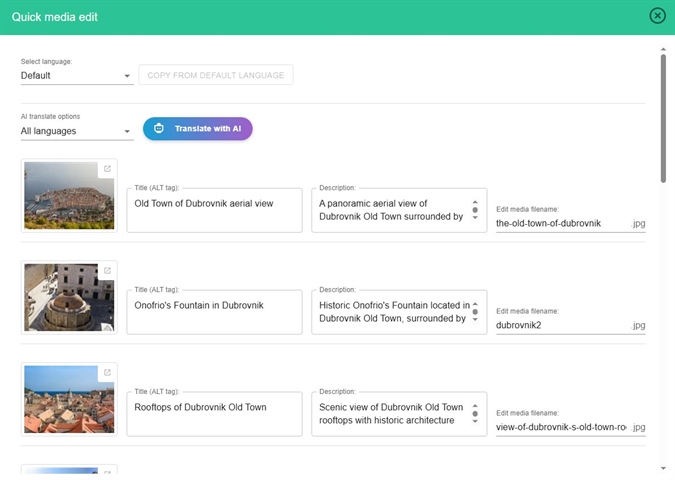Open external link icon on rooftops thumbnail
This screenshot has height=480, width=675.
[107, 373]
